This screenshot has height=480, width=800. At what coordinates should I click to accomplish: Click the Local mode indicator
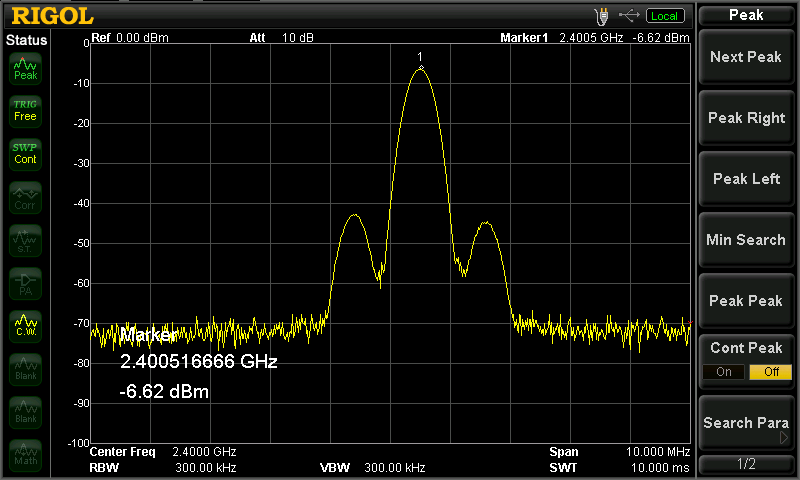coord(665,16)
